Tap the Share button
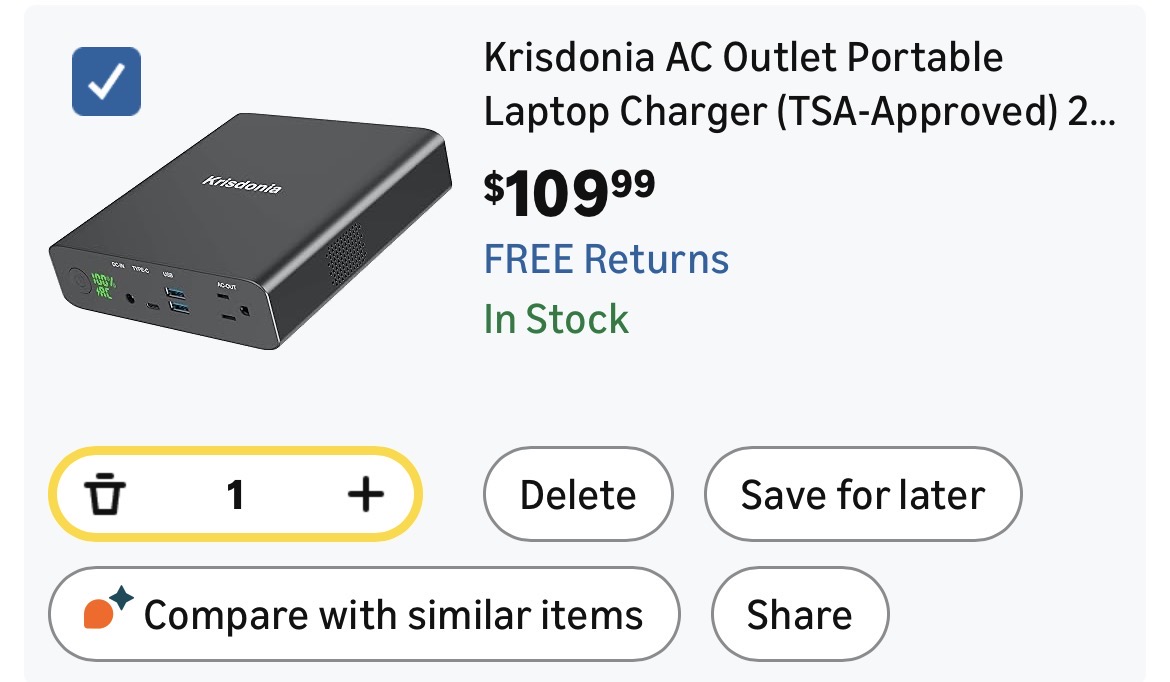 pos(799,614)
